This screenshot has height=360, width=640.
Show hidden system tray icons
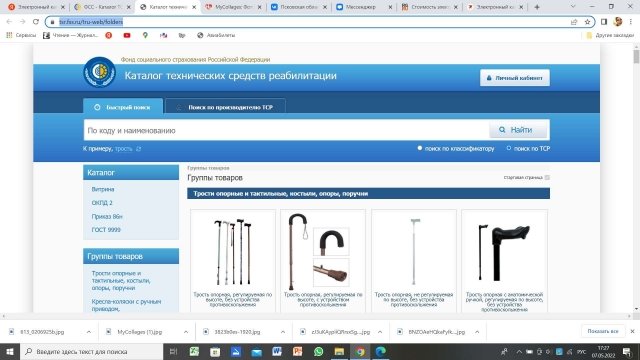coord(519,351)
